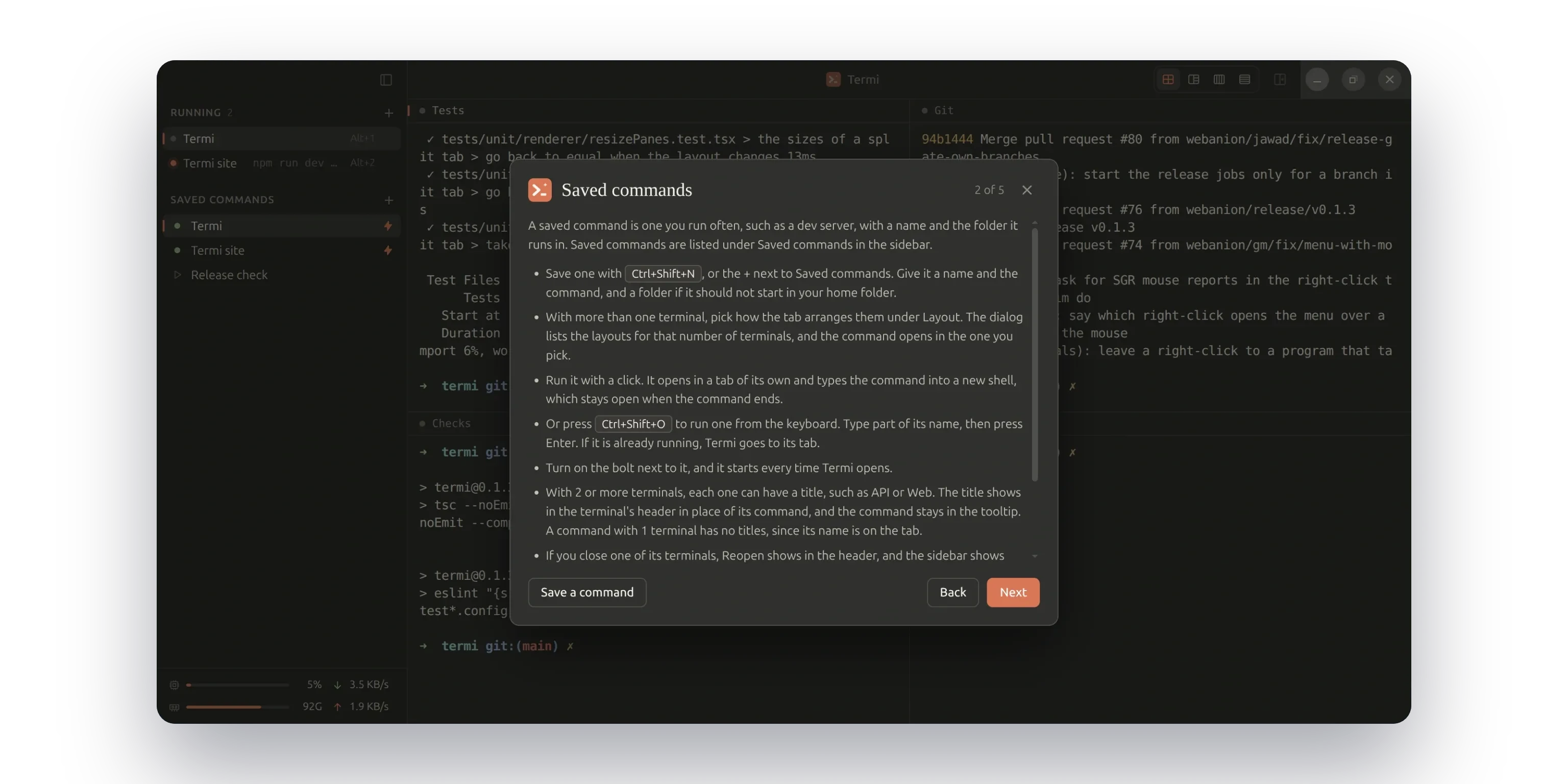
Task: Click the CPU usage progress bar
Action: point(237,685)
